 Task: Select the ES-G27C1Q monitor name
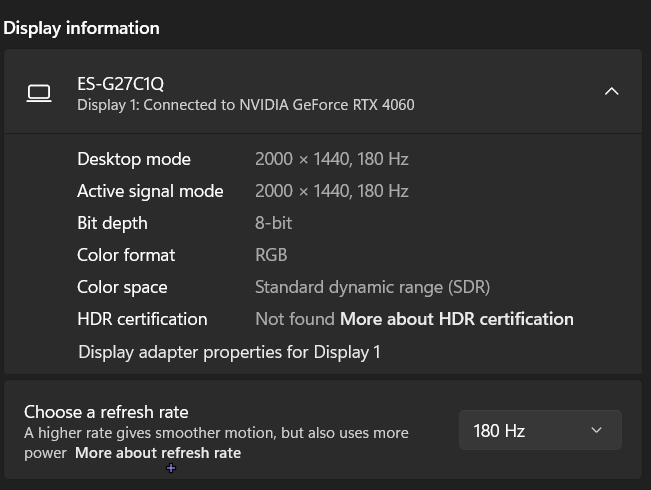pyautogui.click(x=120, y=84)
